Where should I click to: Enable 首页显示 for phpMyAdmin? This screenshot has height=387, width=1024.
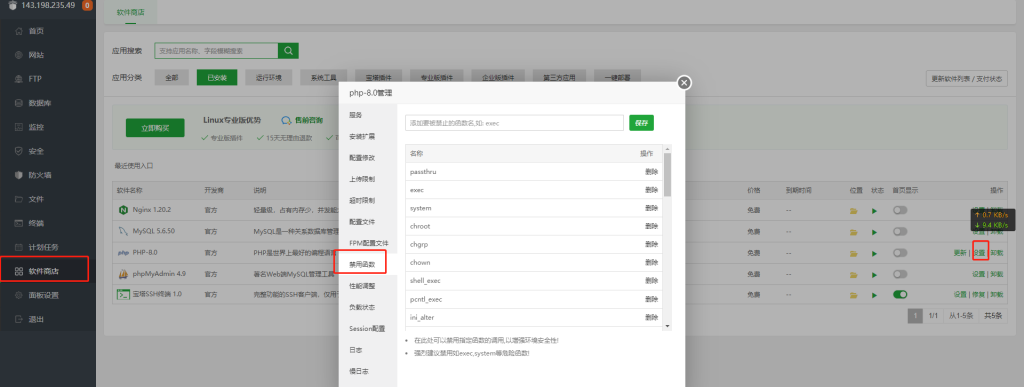pos(900,273)
